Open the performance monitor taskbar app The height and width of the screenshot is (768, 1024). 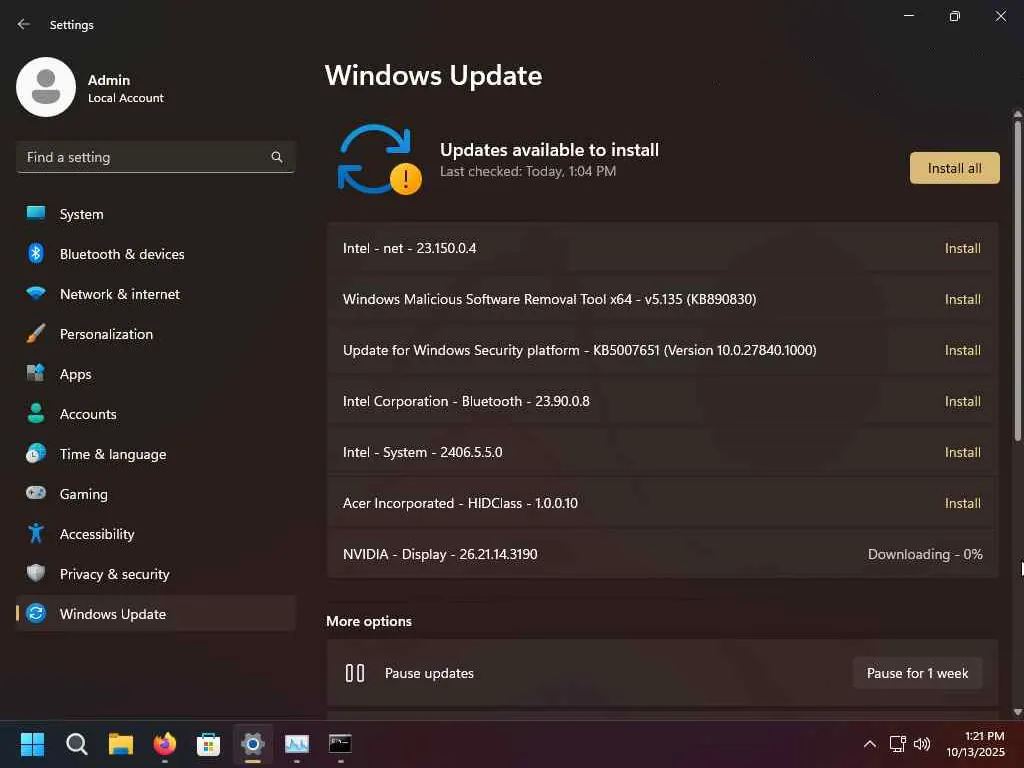(x=296, y=743)
